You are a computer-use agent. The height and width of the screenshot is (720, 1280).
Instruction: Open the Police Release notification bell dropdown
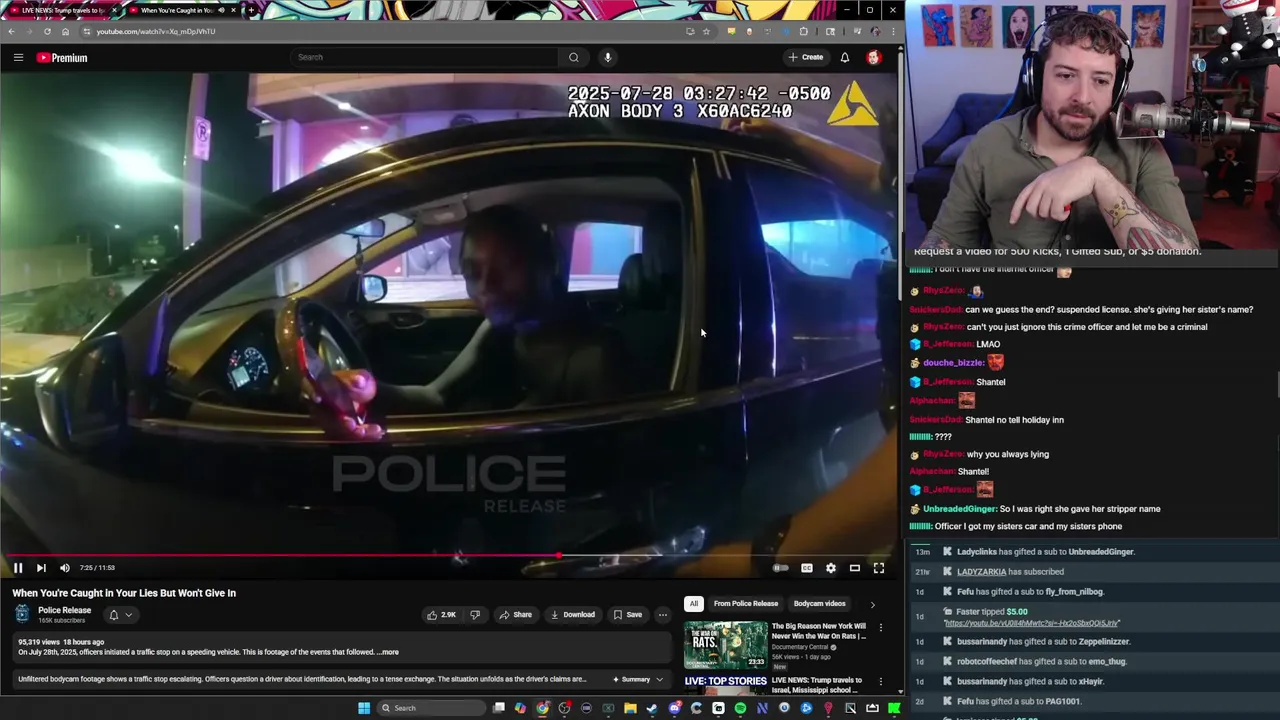tap(120, 615)
